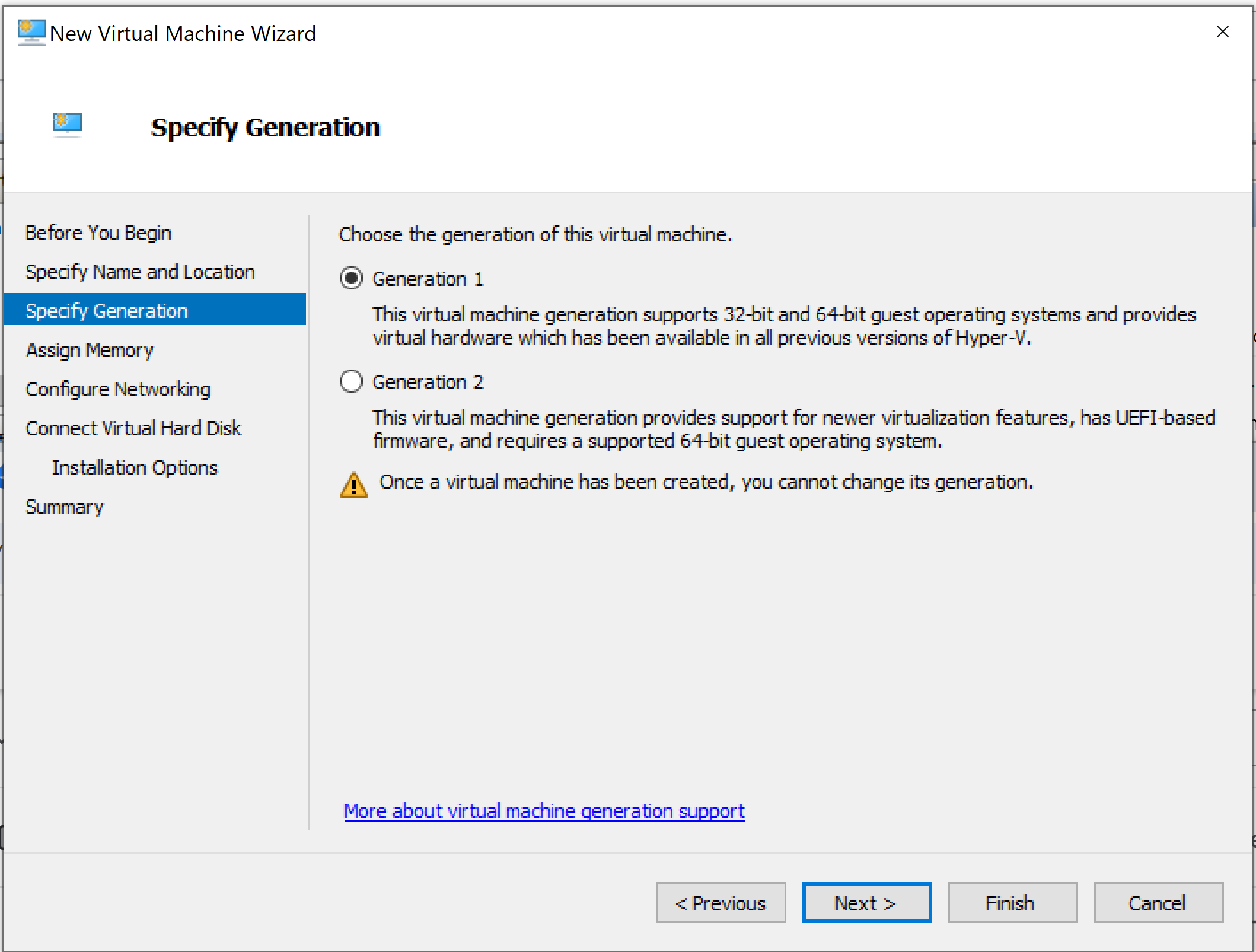Viewport: 1256px width, 952px height.
Task: Jump to Assign Memory step
Action: point(90,350)
